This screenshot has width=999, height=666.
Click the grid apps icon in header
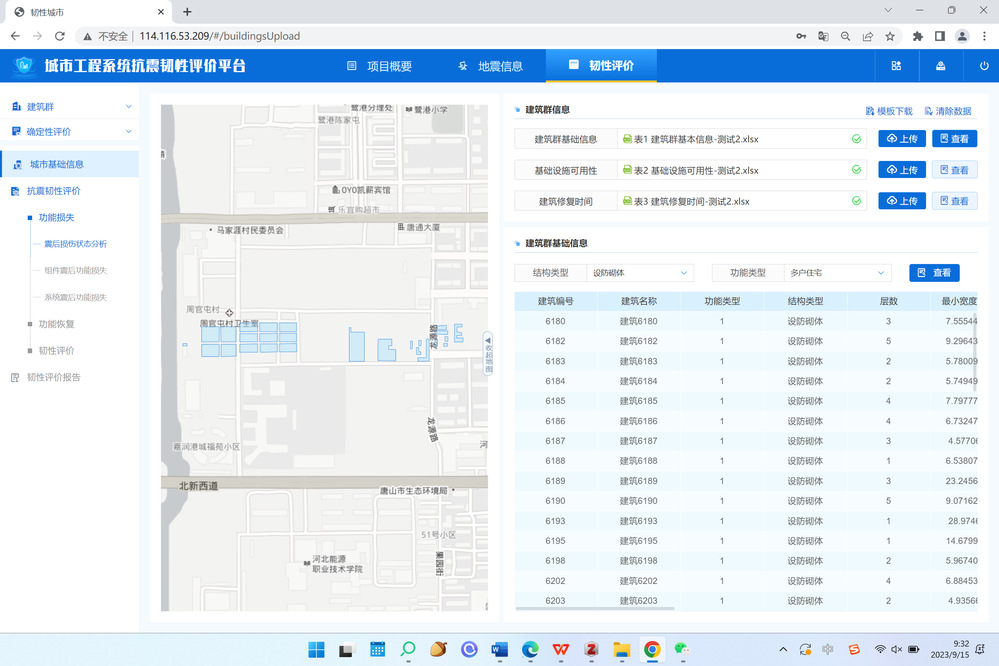point(896,66)
